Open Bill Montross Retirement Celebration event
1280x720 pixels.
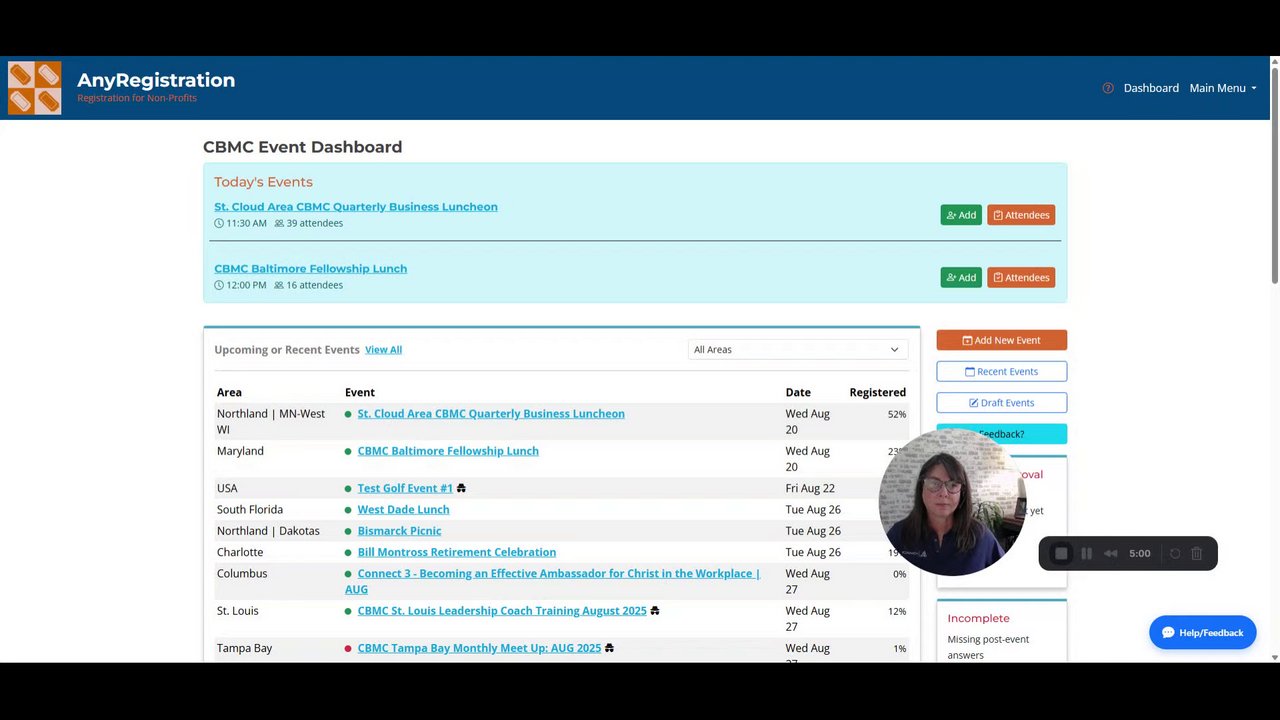456,552
